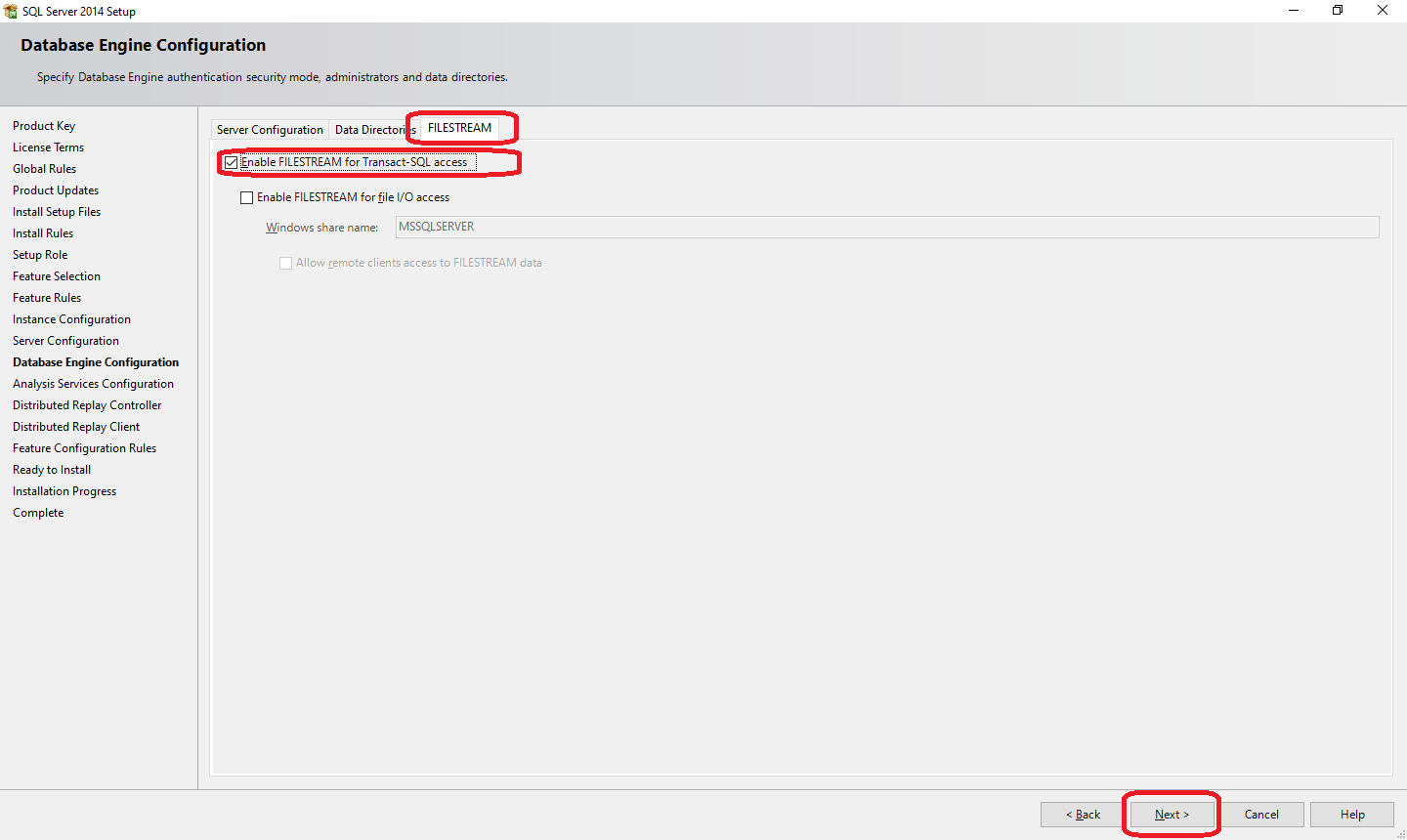
Task: Tick Allow remote clients access checkbox
Action: pyautogui.click(x=285, y=263)
